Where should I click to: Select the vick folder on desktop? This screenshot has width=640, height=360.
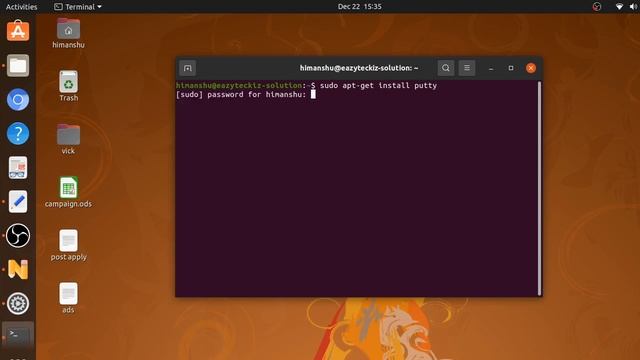pyautogui.click(x=68, y=139)
